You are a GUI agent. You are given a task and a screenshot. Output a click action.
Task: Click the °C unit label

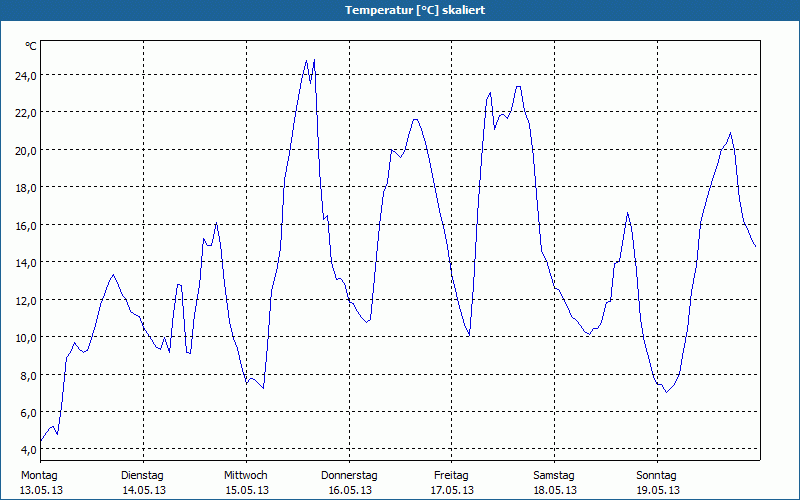[31, 46]
